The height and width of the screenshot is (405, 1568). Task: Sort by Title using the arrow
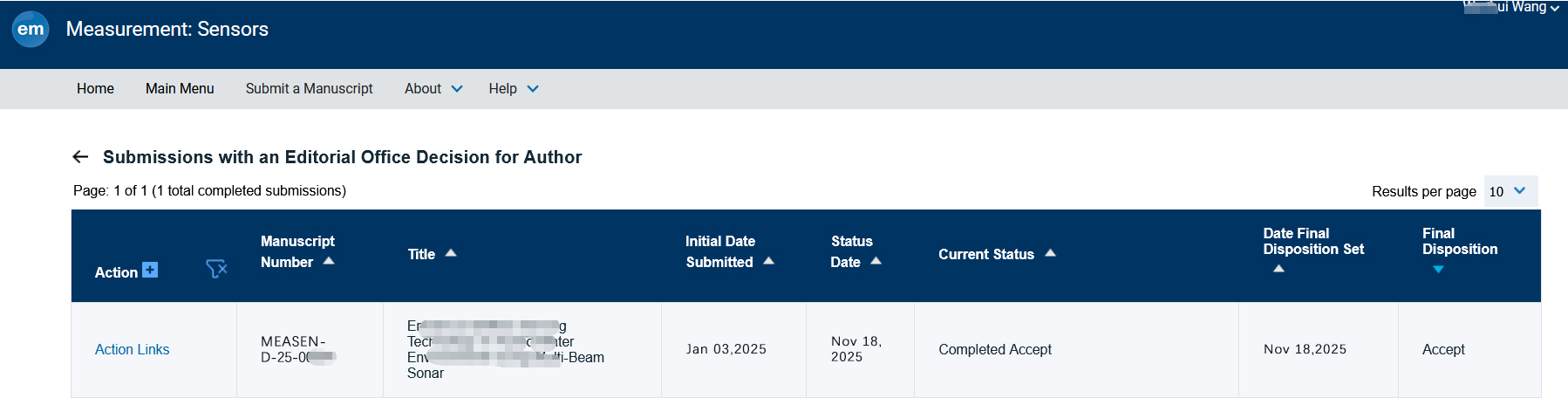coord(451,253)
